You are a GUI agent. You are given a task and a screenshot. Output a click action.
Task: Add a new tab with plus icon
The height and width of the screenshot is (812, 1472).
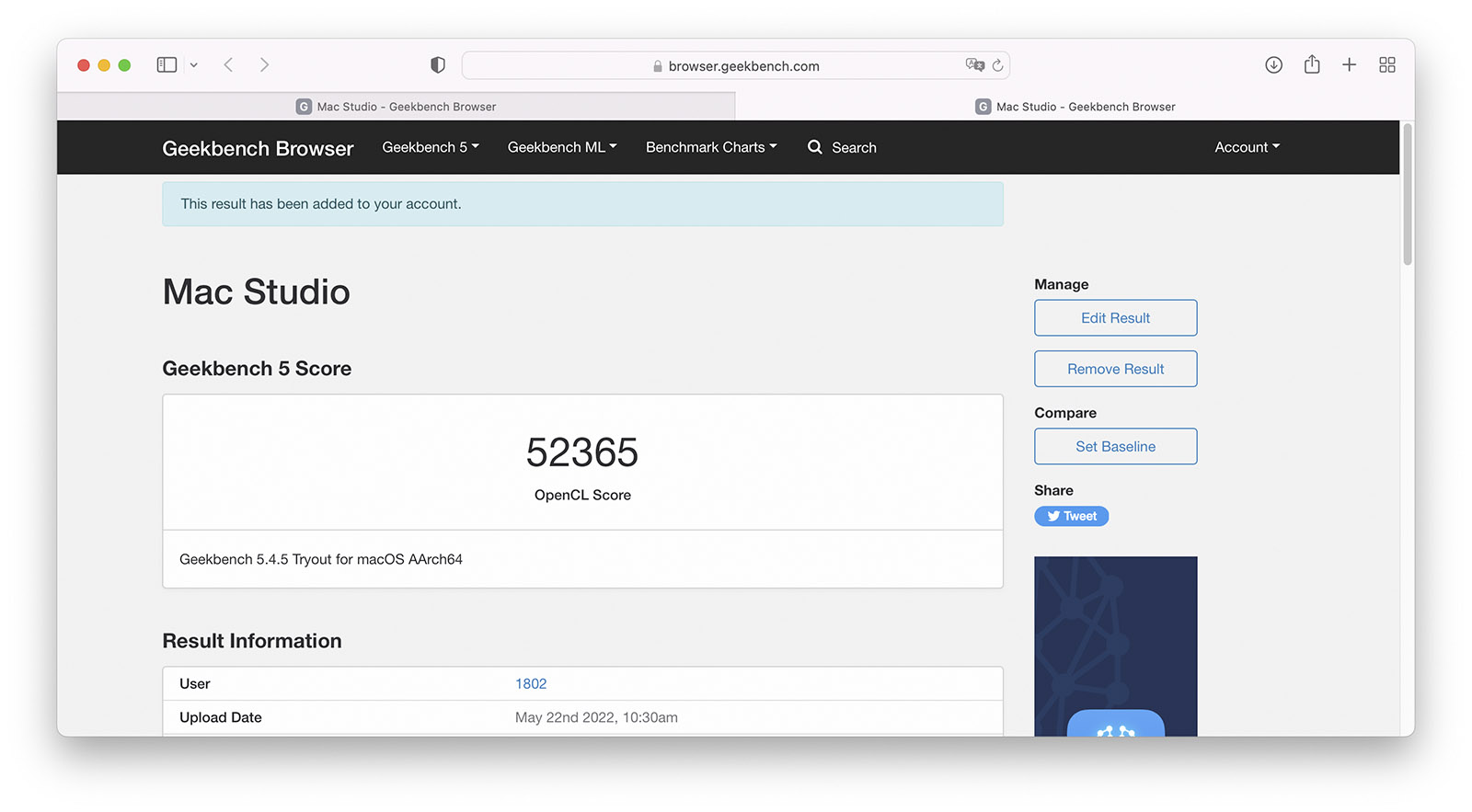pos(1349,64)
